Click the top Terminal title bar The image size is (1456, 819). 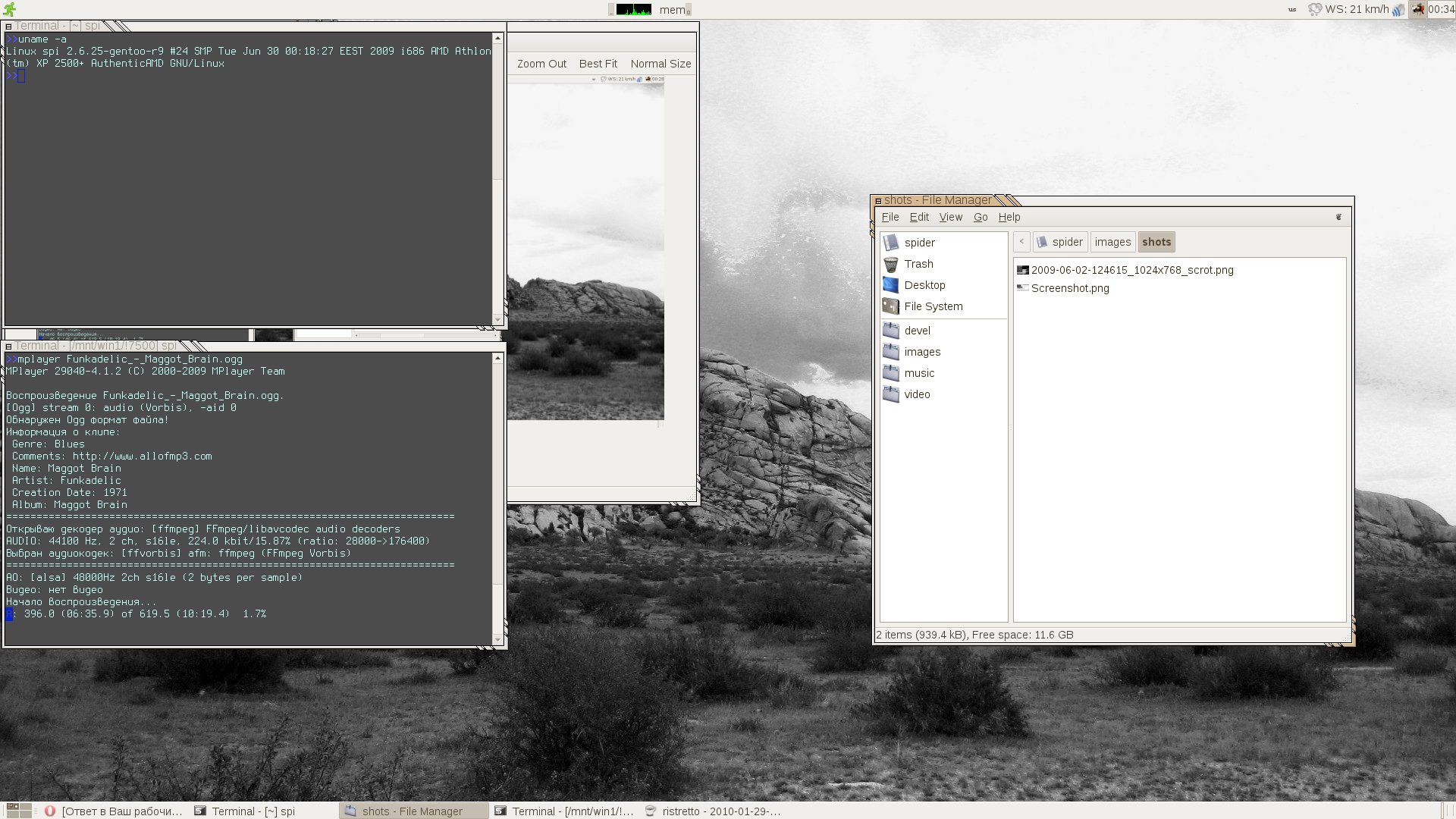[x=255, y=26]
